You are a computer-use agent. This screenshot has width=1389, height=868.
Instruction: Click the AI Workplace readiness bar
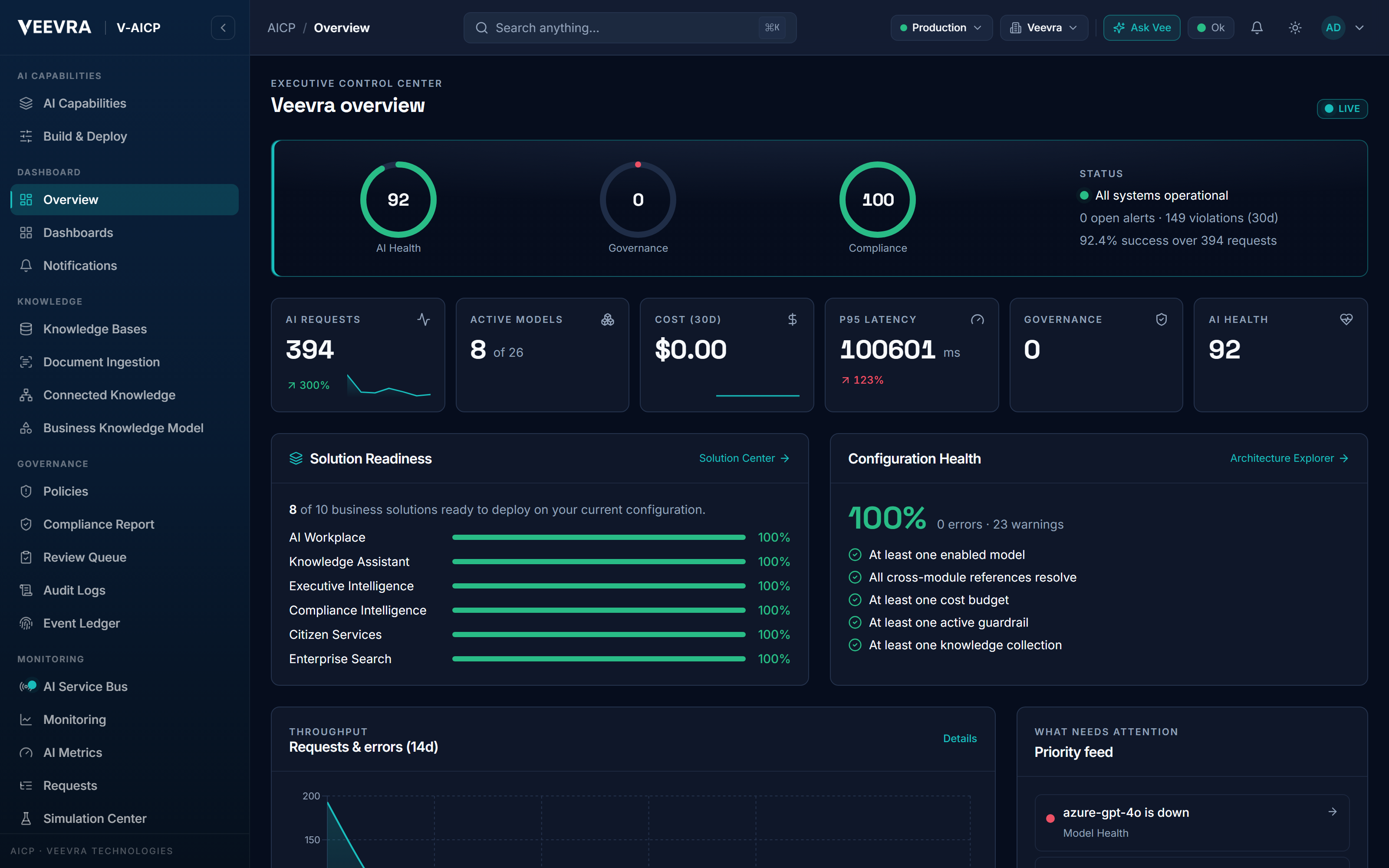599,537
